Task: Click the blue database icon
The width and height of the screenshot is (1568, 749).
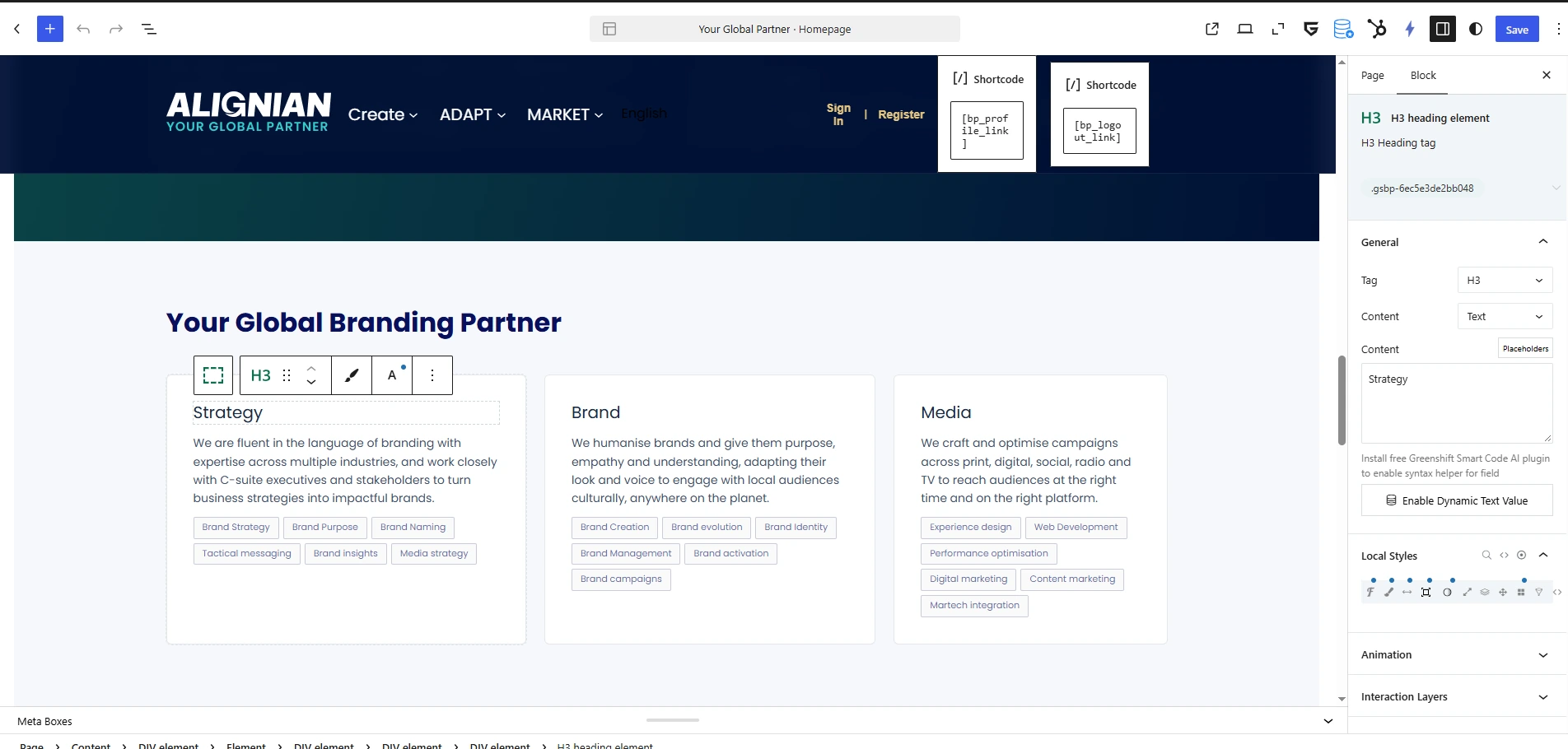Action: tap(1343, 29)
